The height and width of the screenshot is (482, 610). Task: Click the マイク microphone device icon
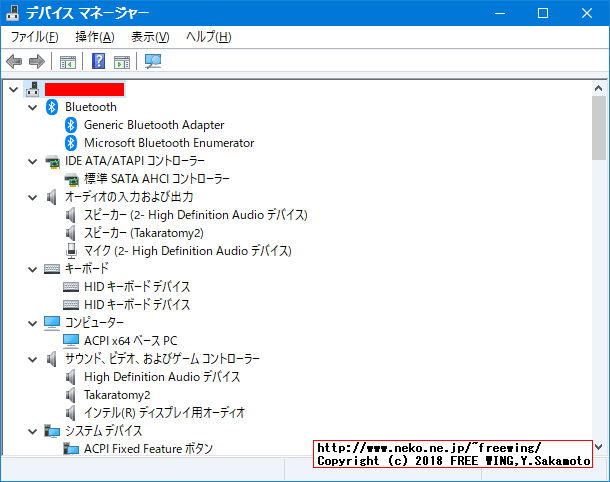[71, 251]
